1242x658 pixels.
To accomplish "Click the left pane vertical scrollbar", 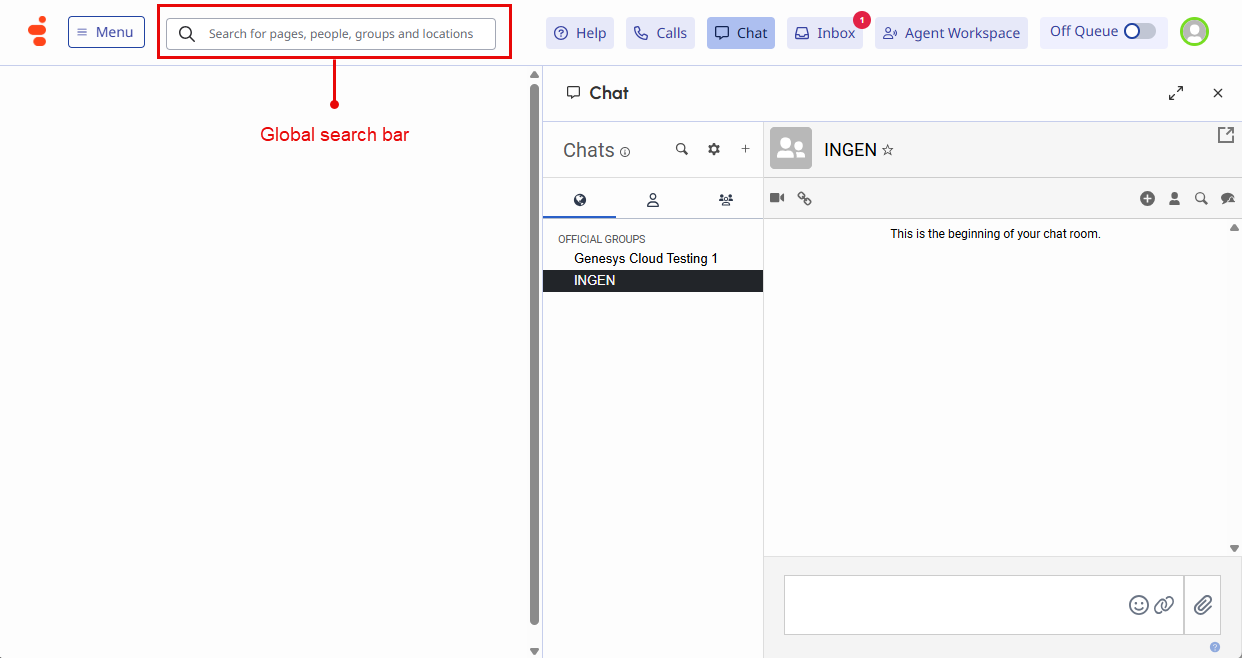I will click(x=534, y=350).
